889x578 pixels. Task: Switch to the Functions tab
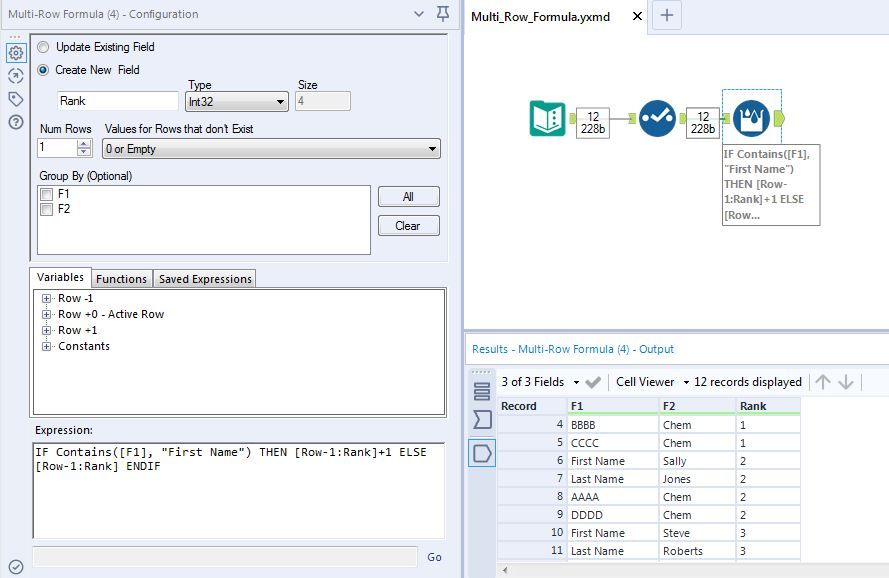[121, 279]
